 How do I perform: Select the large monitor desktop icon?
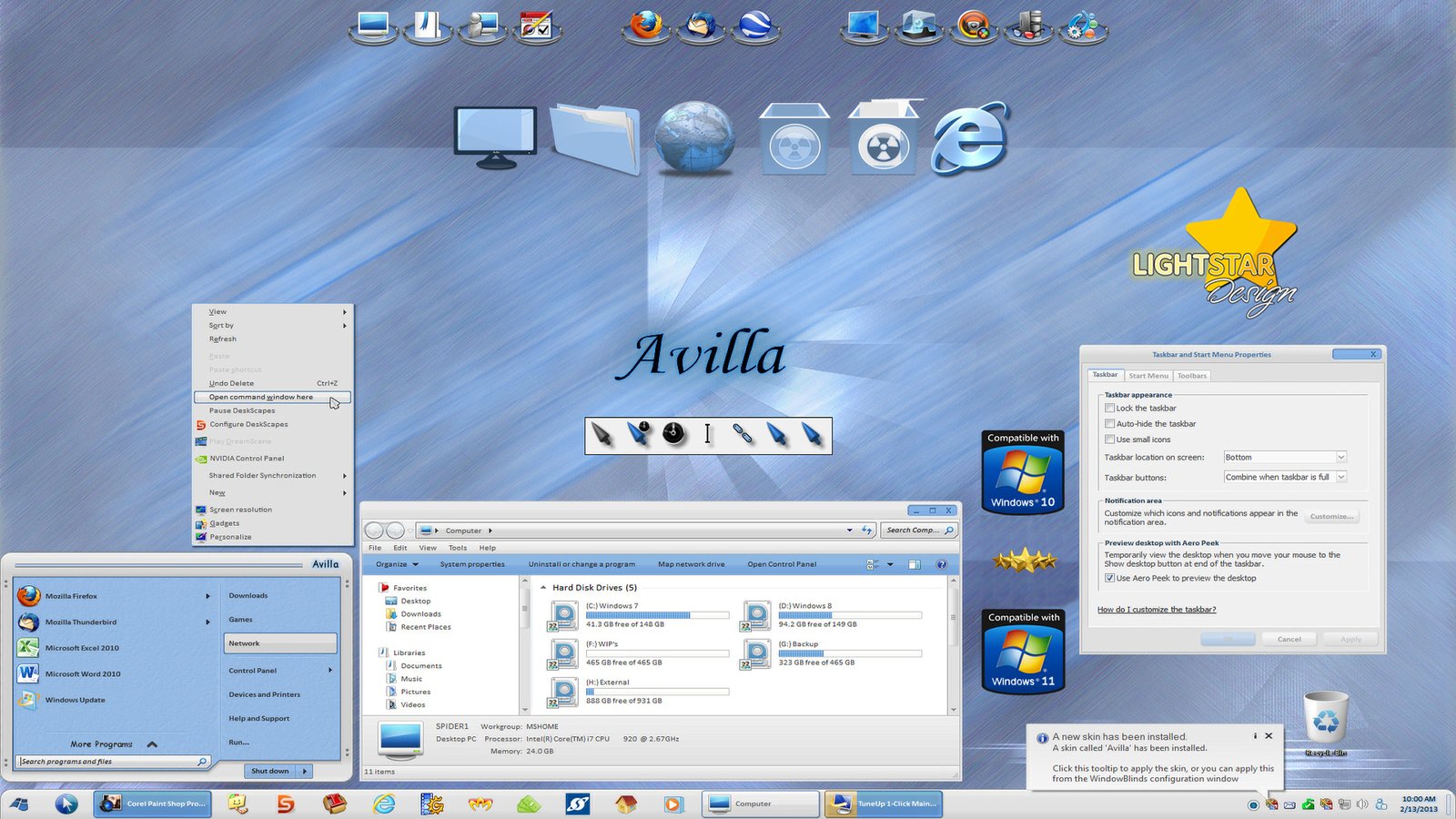495,137
